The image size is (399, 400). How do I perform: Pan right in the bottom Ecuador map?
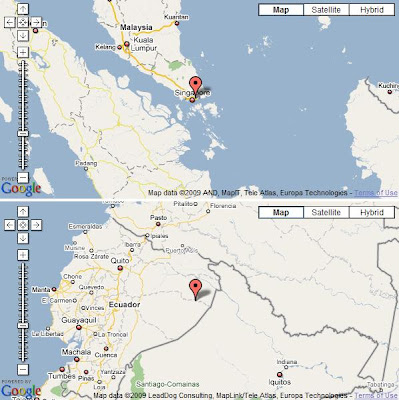tap(36, 225)
